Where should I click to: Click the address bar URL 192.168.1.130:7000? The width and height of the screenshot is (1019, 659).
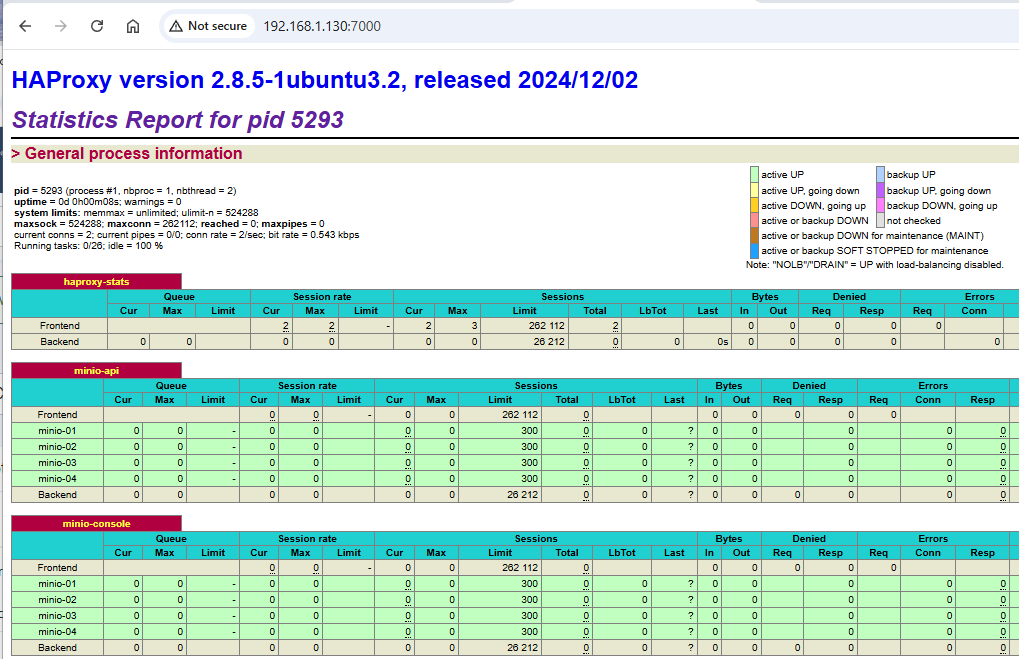pyautogui.click(x=322, y=26)
